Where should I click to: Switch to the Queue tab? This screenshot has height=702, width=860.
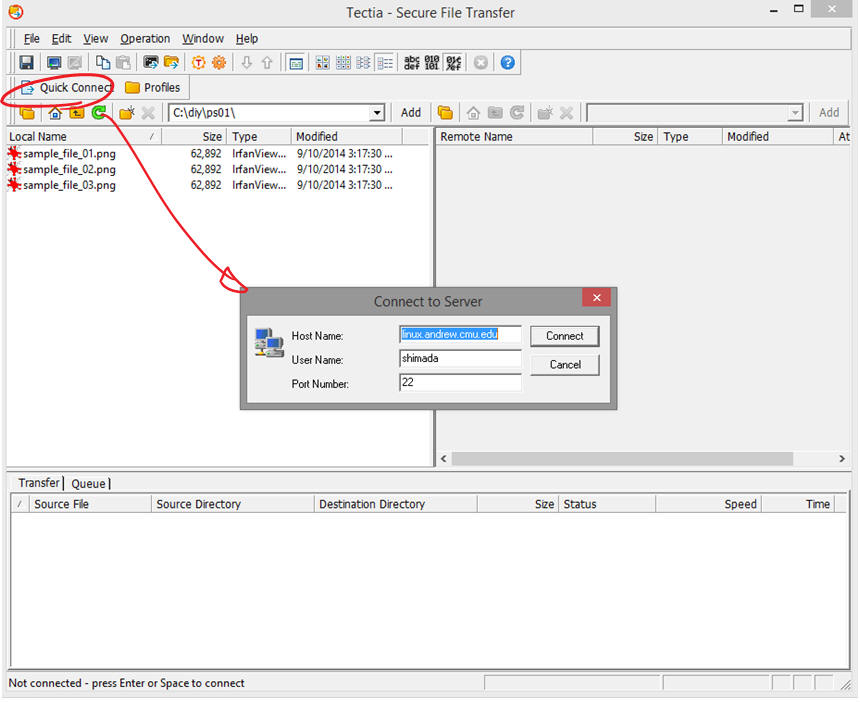coord(88,484)
